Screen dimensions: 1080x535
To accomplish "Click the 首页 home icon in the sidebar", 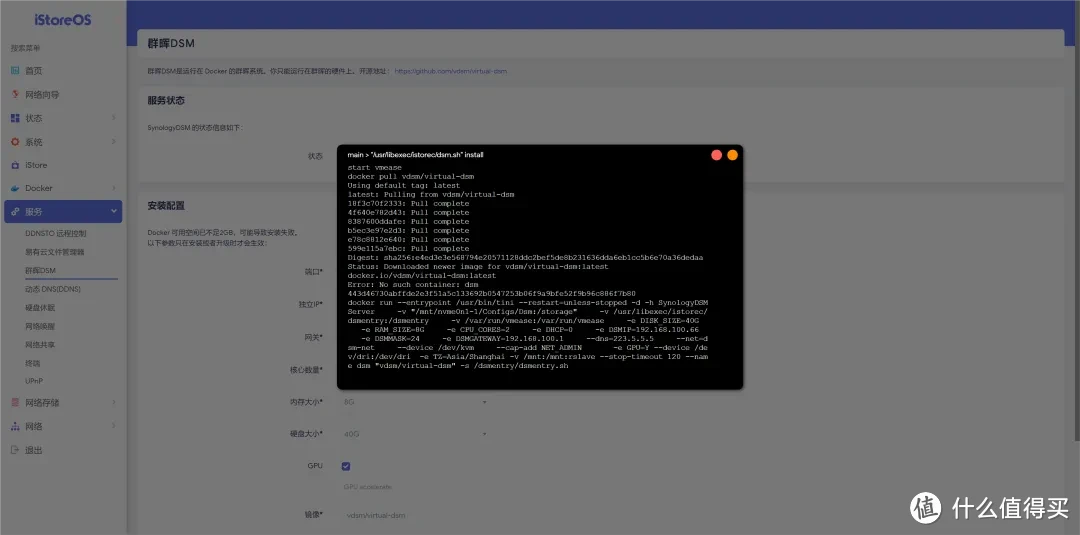I will [15, 71].
